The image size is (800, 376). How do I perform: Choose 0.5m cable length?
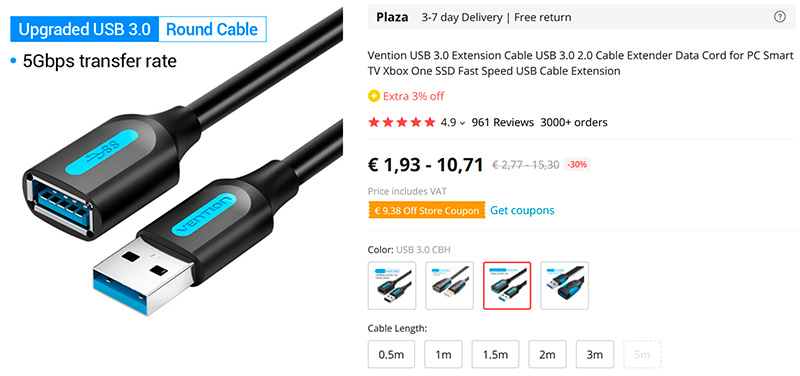point(391,355)
